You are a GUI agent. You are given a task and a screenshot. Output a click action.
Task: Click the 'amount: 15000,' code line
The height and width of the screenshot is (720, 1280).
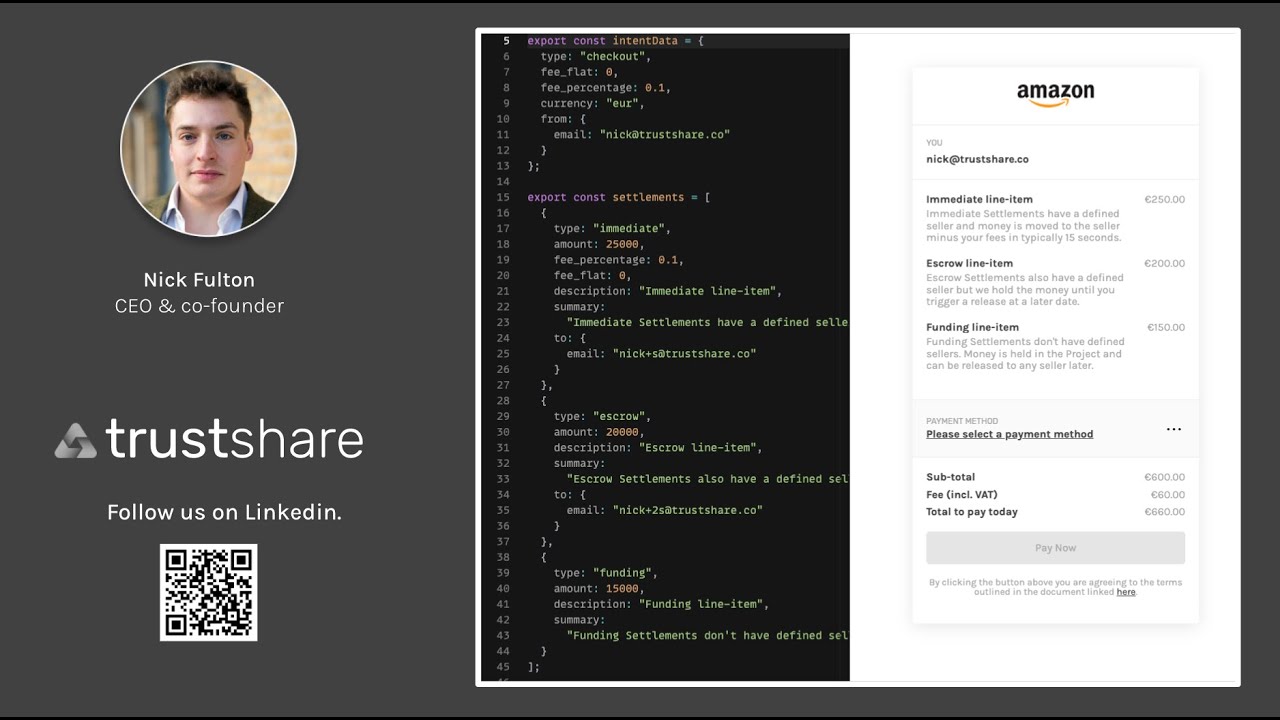(x=599, y=588)
